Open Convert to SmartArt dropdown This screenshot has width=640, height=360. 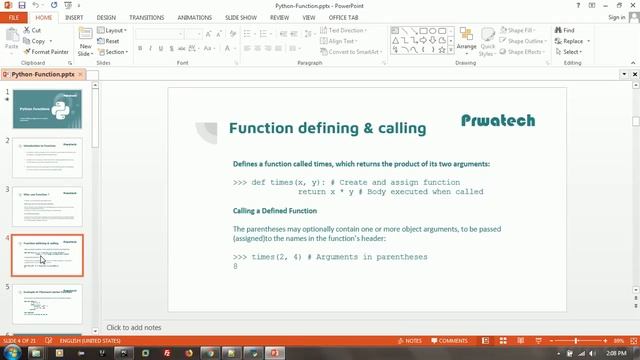coord(351,52)
